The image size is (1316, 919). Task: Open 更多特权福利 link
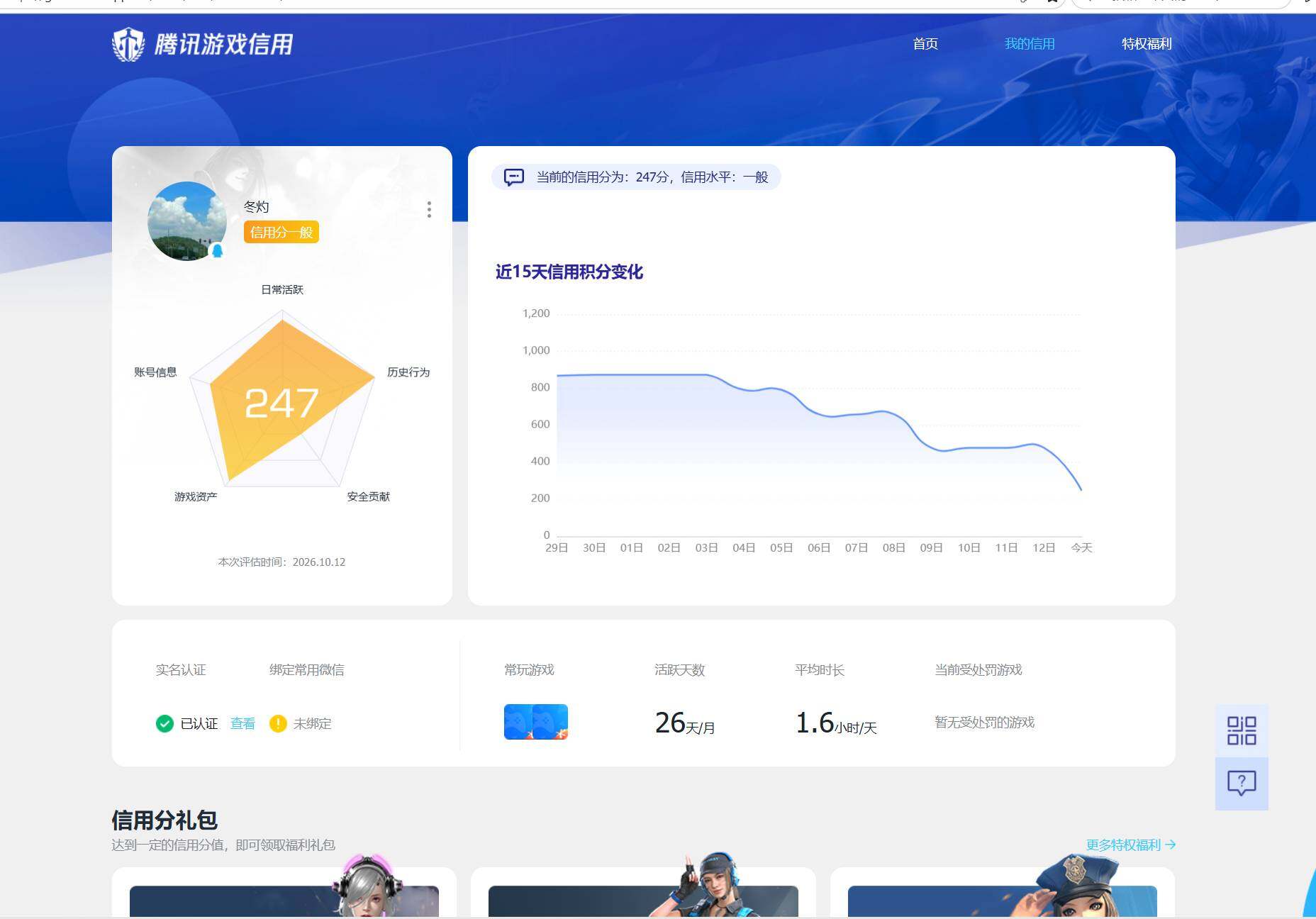coord(1131,845)
